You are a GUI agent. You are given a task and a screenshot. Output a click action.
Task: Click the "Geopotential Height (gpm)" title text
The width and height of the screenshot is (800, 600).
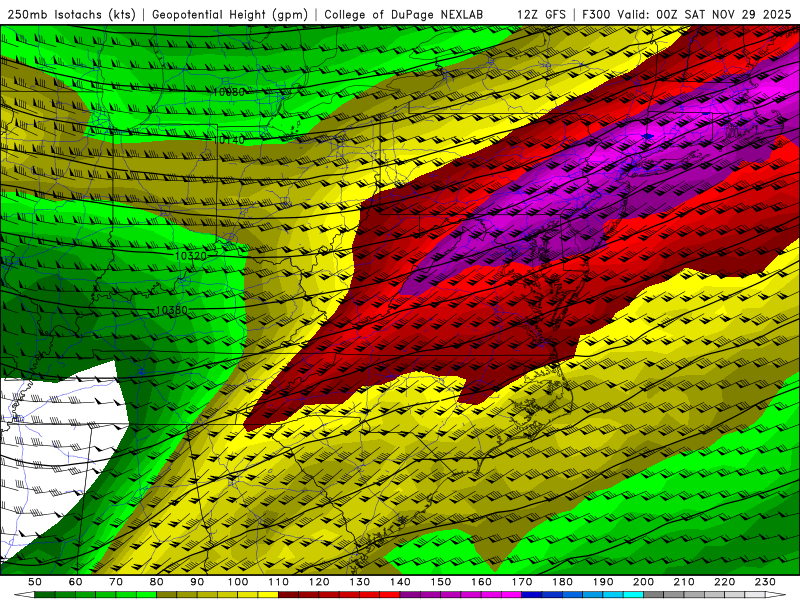pos(230,14)
